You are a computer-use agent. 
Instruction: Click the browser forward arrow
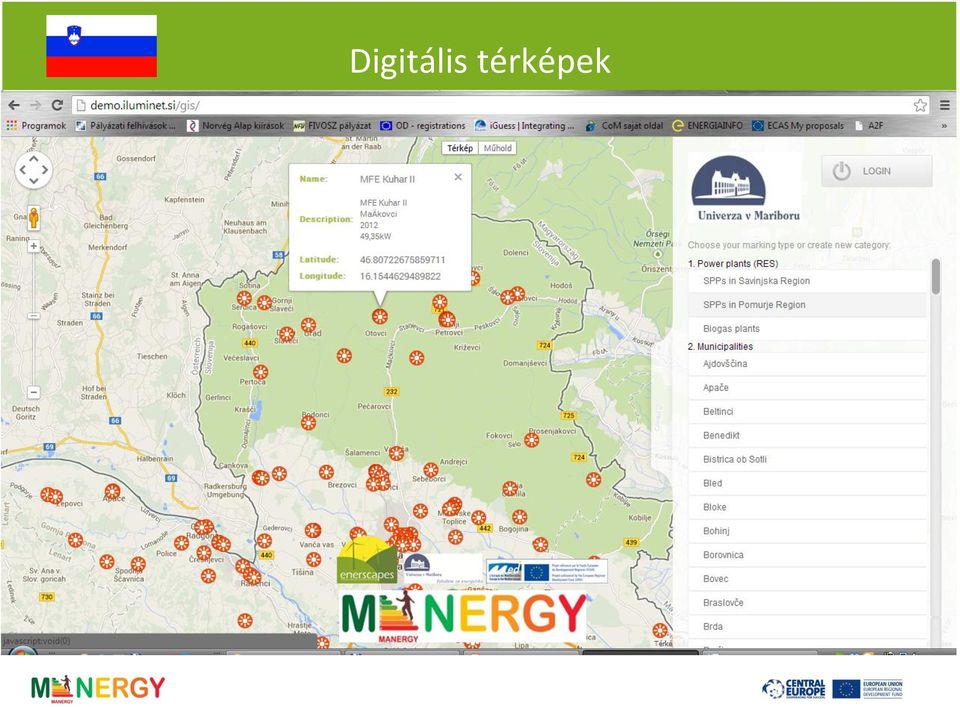point(36,105)
